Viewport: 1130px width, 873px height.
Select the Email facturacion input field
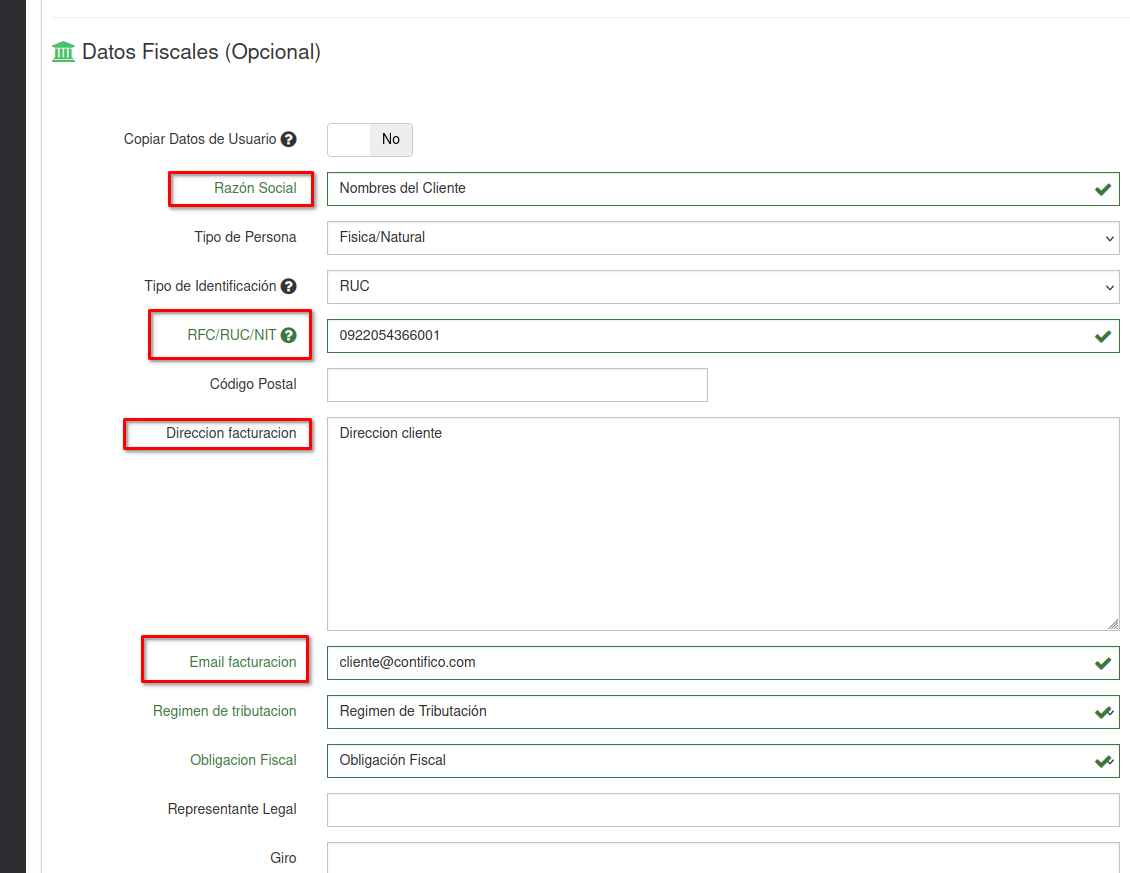(700, 663)
